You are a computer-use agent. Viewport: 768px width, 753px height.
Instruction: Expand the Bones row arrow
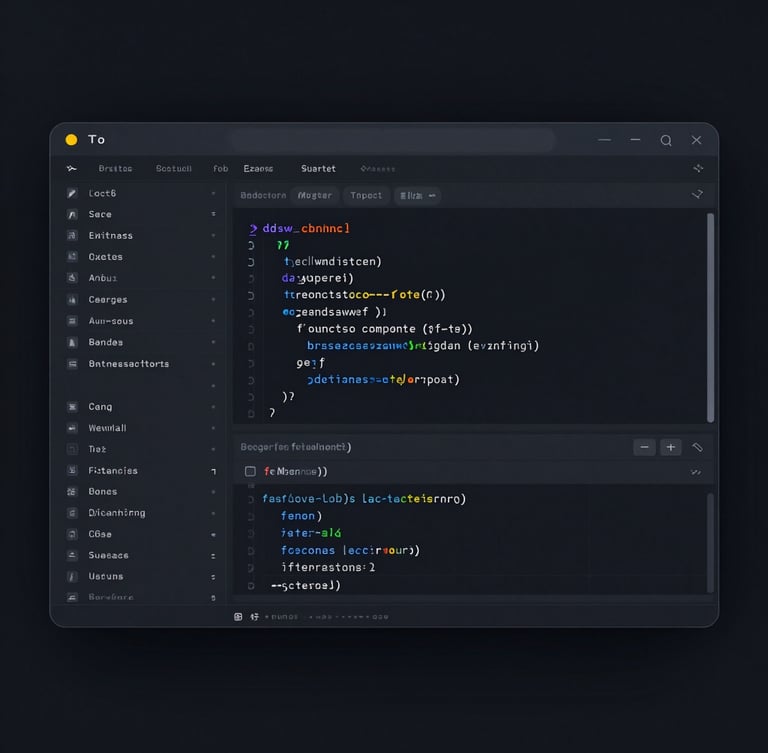coord(213,492)
